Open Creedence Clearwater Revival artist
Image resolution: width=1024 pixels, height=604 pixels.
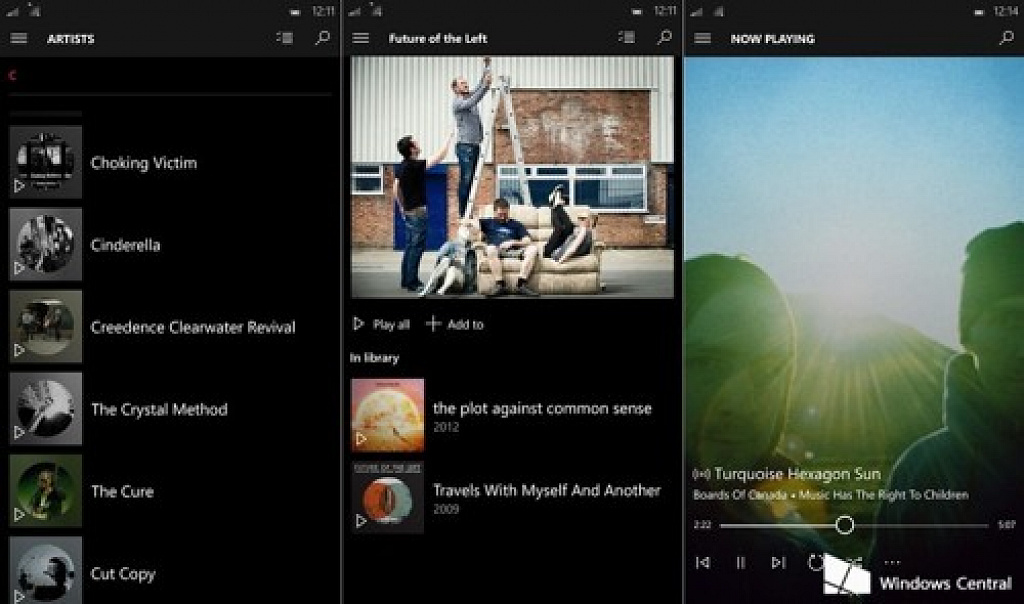(193, 327)
